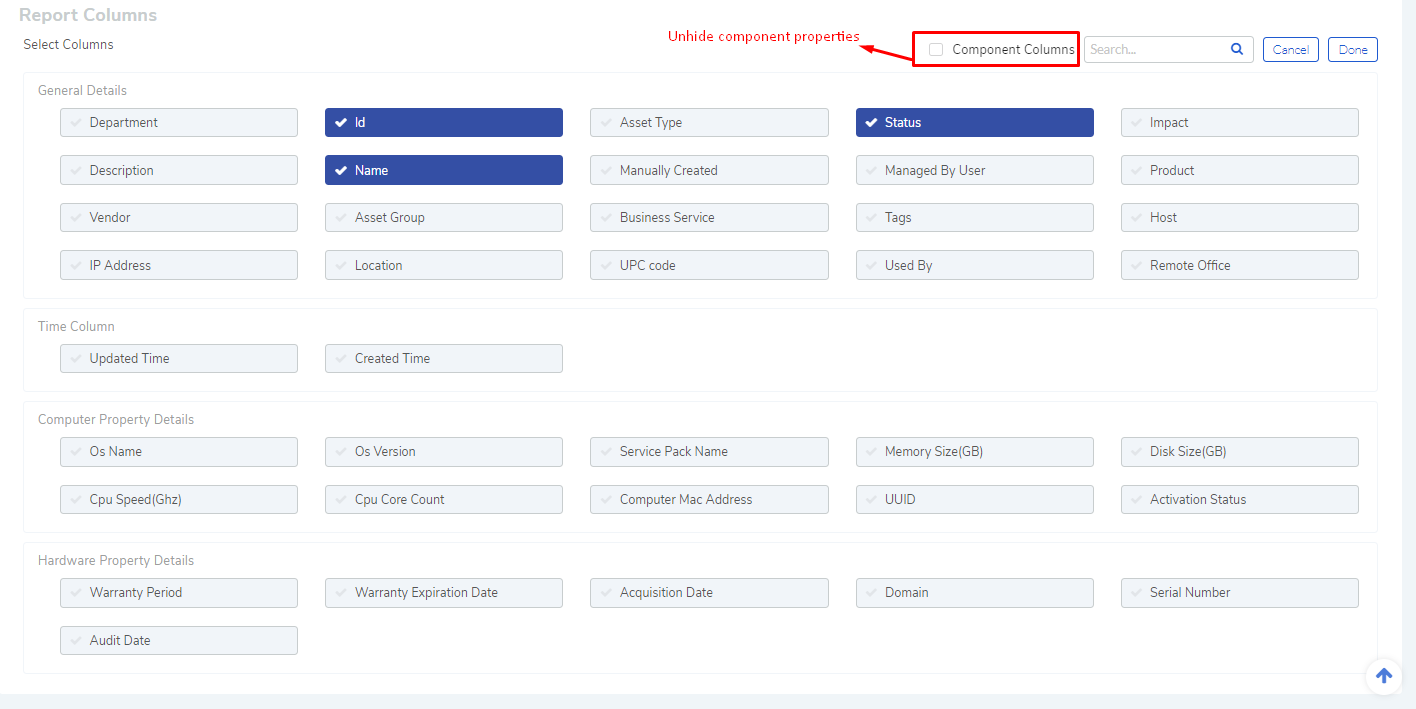Select the Os Name column
The width and height of the screenshot is (1416, 709).
click(179, 451)
